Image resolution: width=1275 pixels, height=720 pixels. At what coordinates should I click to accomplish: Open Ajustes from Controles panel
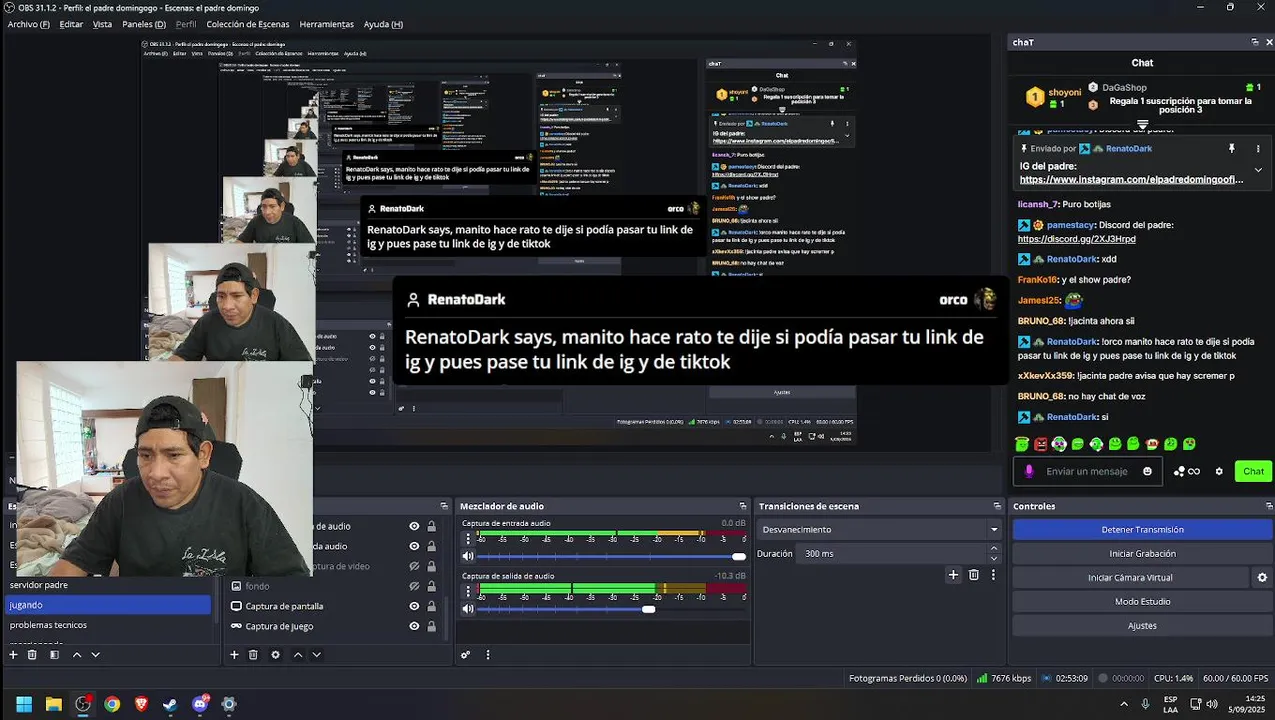pyautogui.click(x=1142, y=626)
